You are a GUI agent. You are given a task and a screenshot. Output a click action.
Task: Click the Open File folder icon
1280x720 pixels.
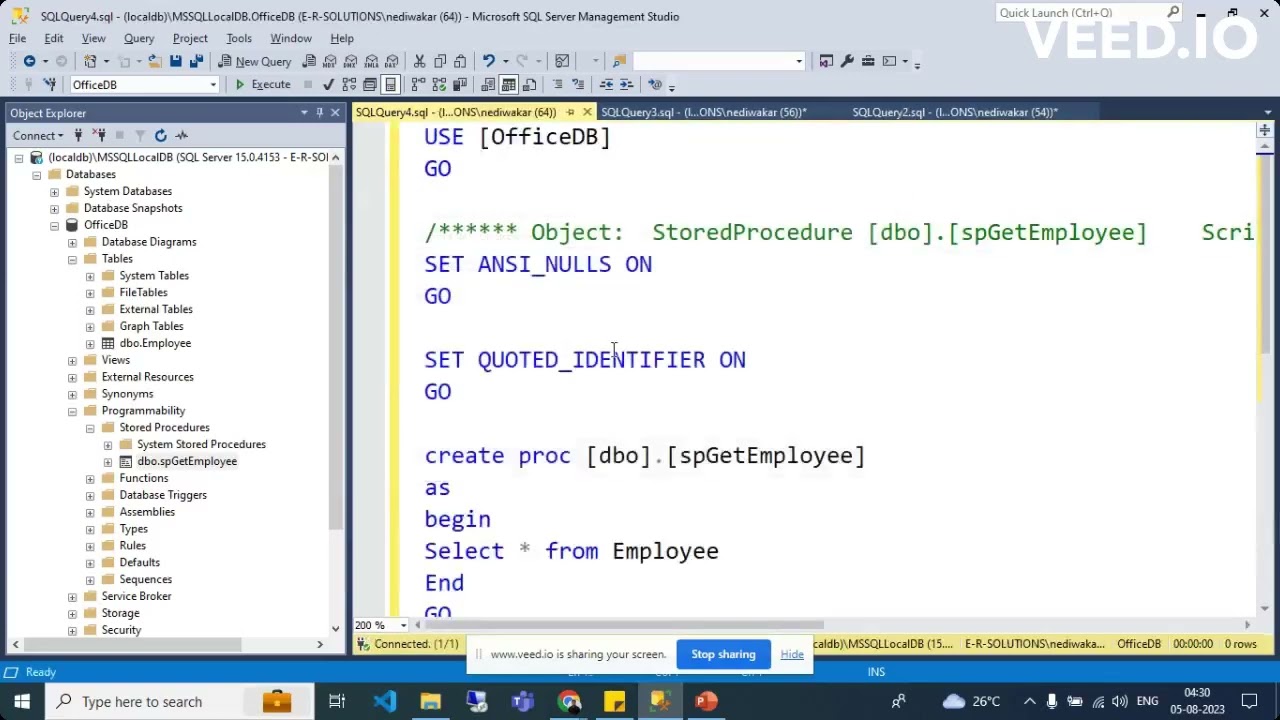click(155, 61)
